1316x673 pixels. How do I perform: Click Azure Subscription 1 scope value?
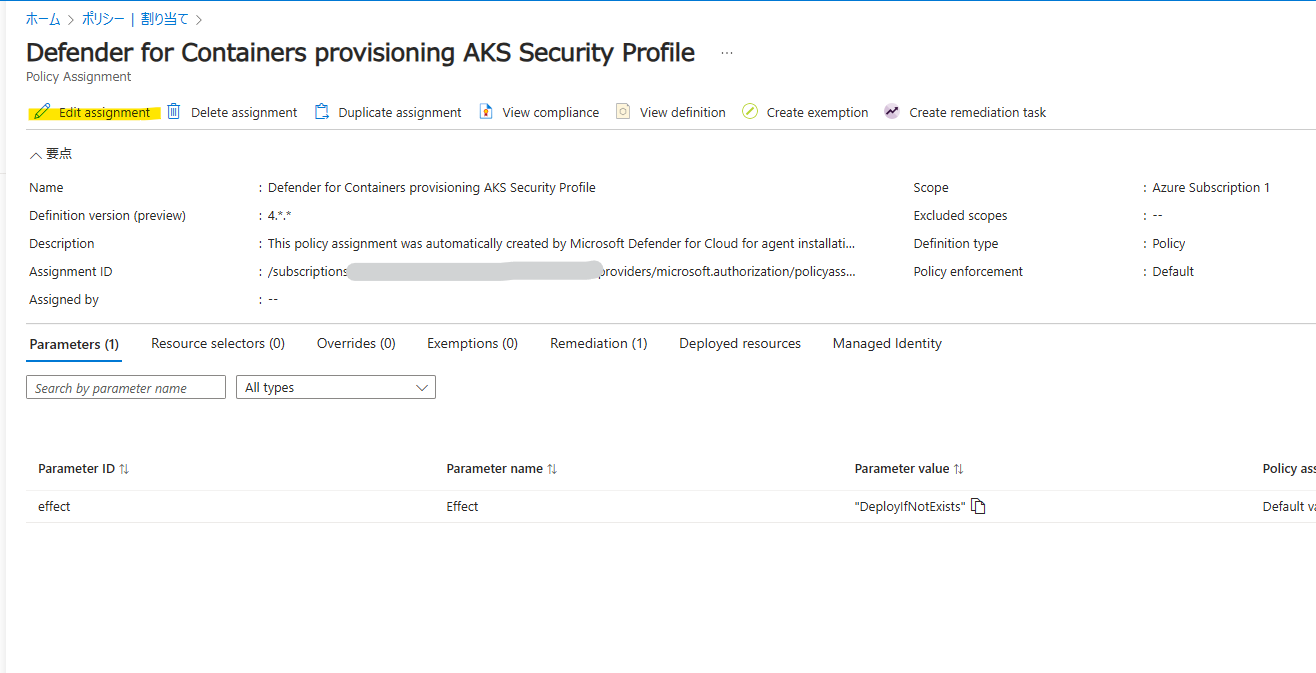pos(1211,187)
